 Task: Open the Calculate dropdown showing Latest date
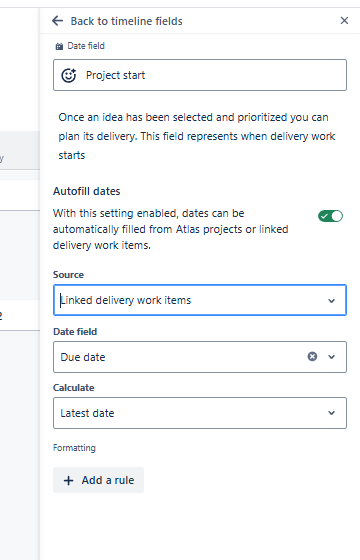200,413
